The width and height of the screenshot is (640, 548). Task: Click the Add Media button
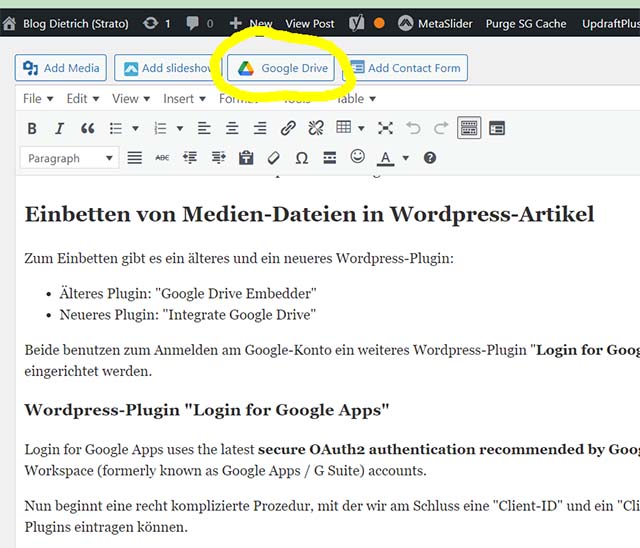pyautogui.click(x=61, y=68)
